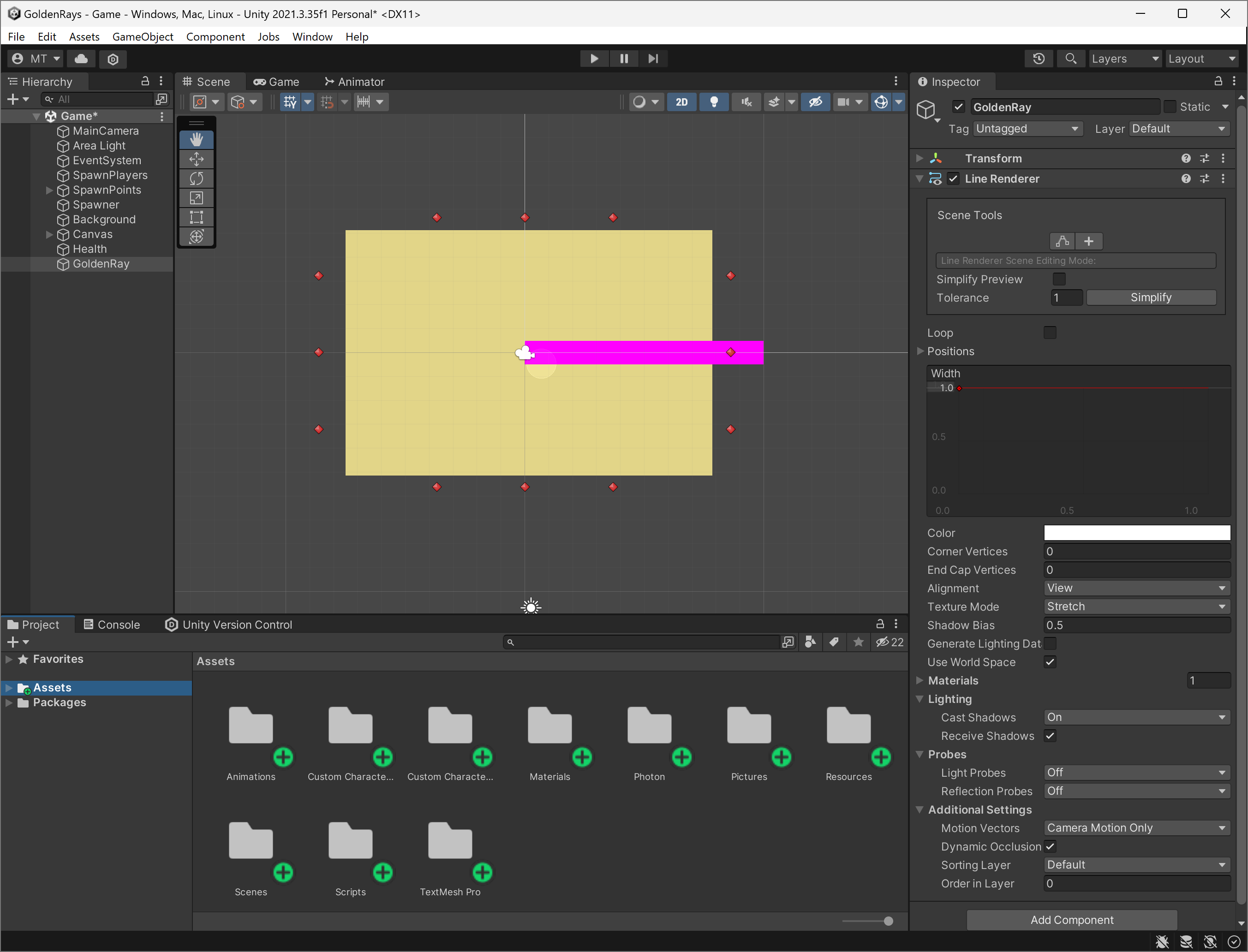
Task: Select the Rect transform tool
Action: coord(197,217)
